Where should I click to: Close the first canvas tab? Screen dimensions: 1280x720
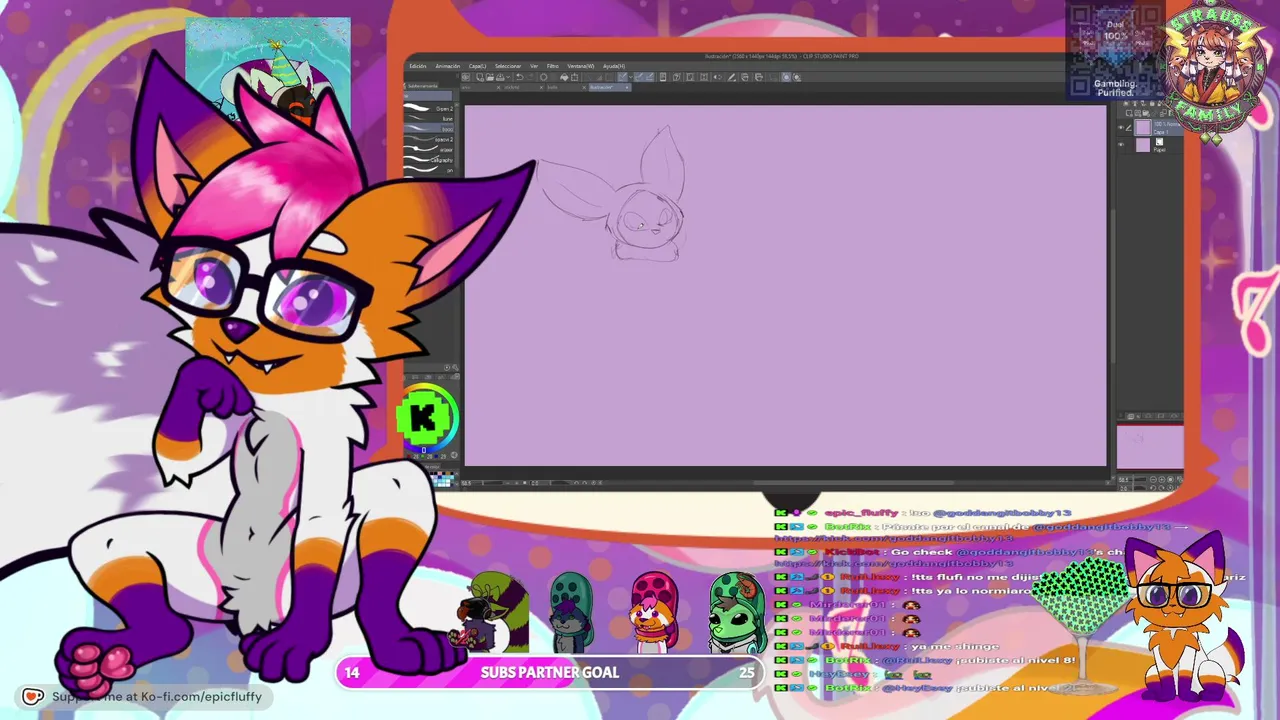coord(497,87)
